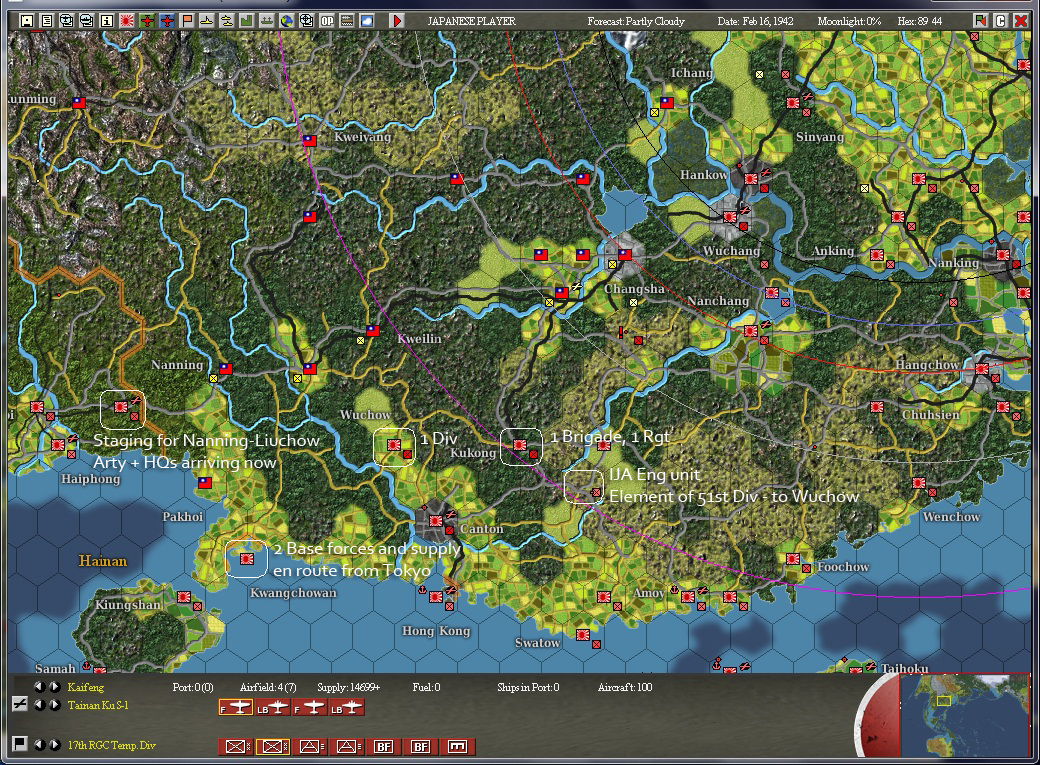
Task: Select the first fighter air unit icon
Action: [235, 708]
